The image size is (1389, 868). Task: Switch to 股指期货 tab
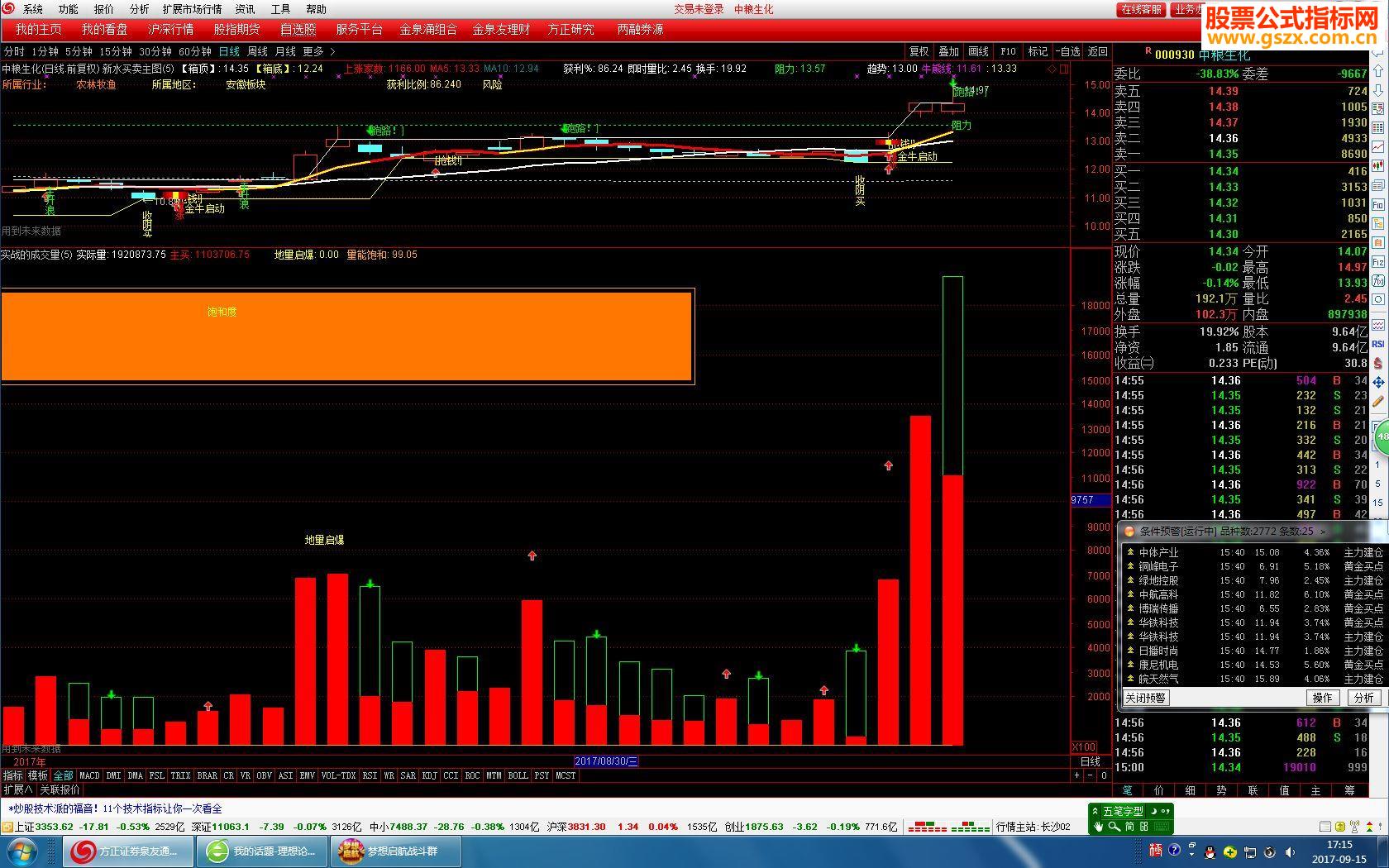(236, 30)
